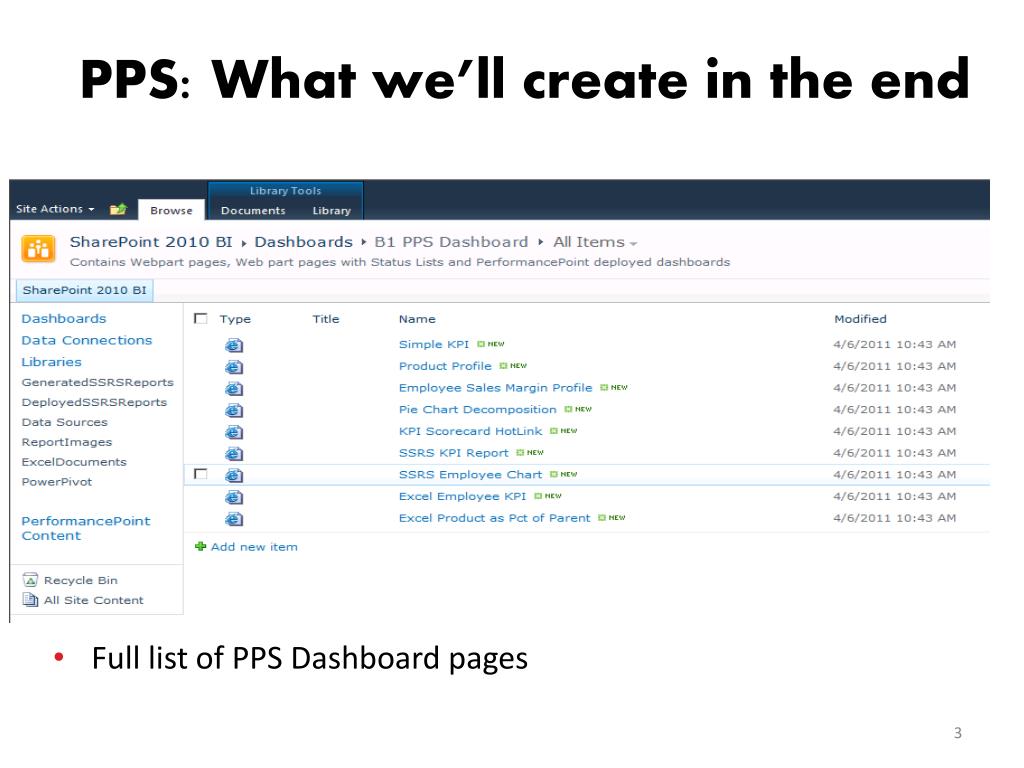Image resolution: width=1024 pixels, height=768 pixels.
Task: Click the Recycle Bin icon
Action: click(30, 579)
